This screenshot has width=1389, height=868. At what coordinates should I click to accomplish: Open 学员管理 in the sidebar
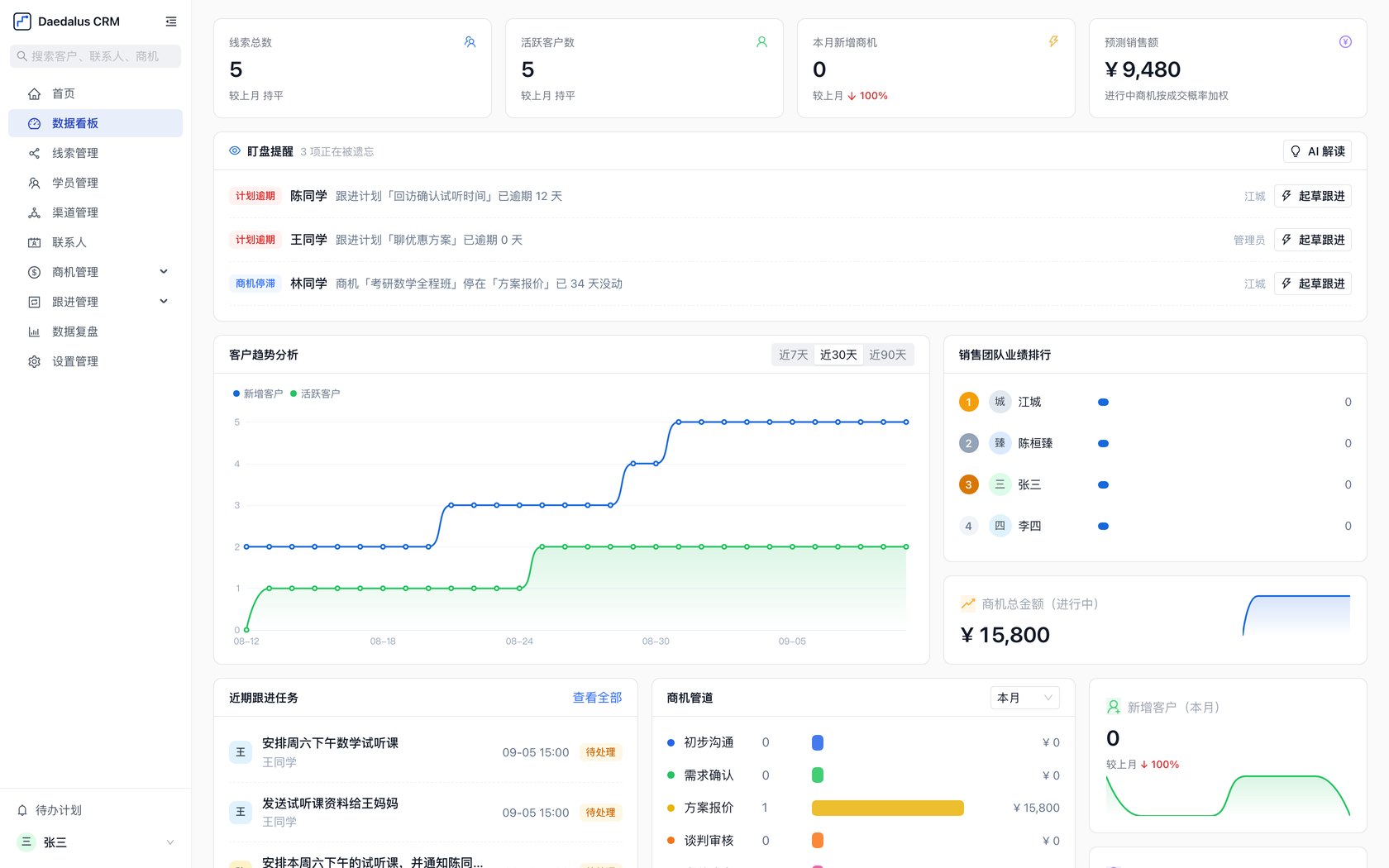point(95,183)
